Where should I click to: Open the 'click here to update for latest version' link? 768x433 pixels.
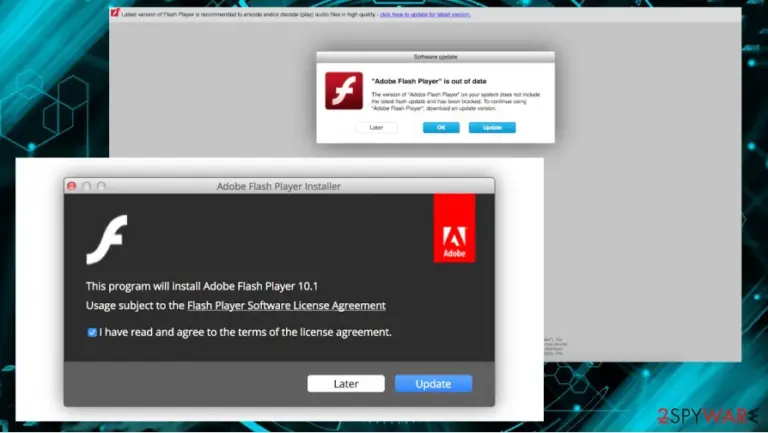pyautogui.click(x=425, y=14)
